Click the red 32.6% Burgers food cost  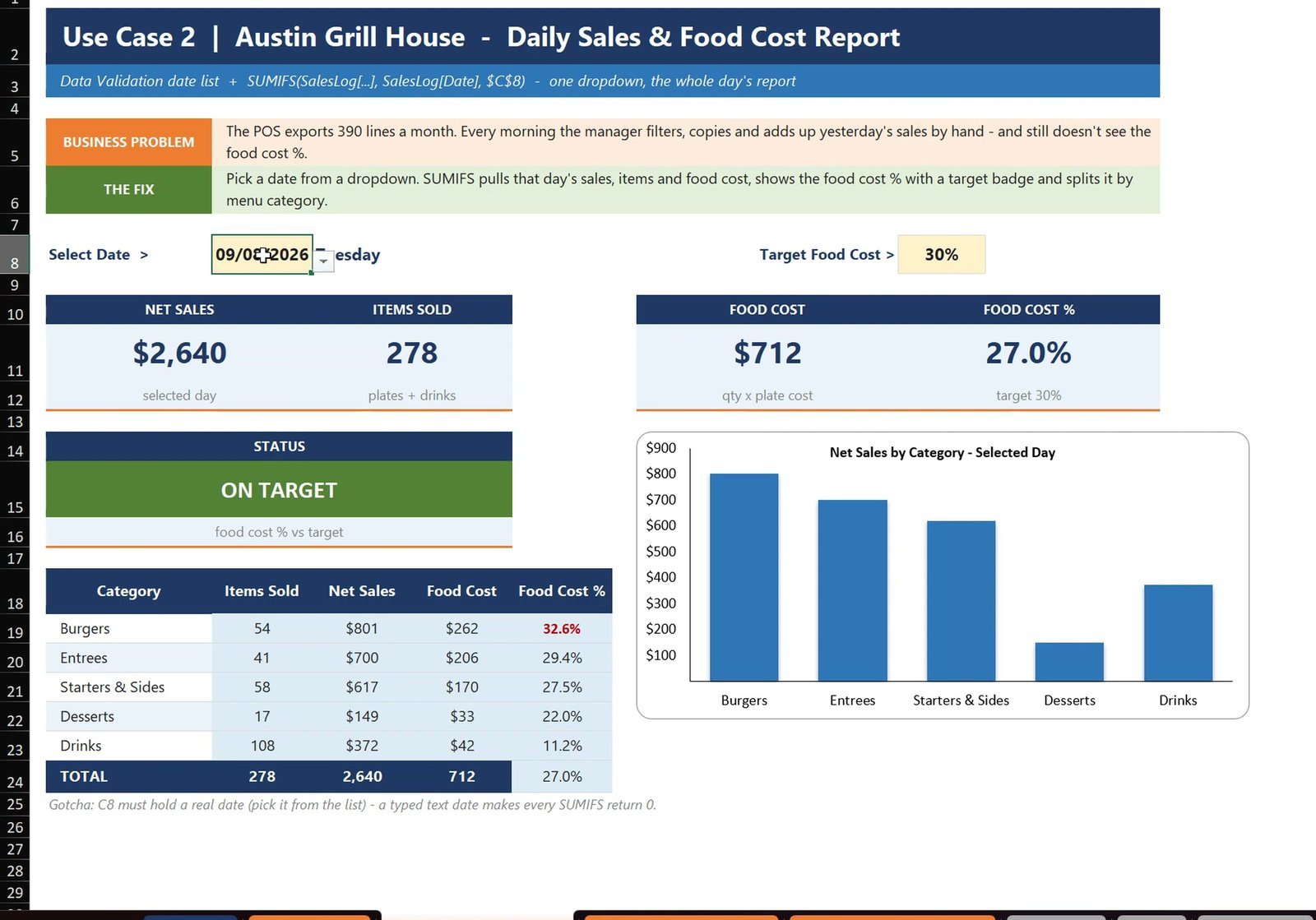click(x=562, y=629)
